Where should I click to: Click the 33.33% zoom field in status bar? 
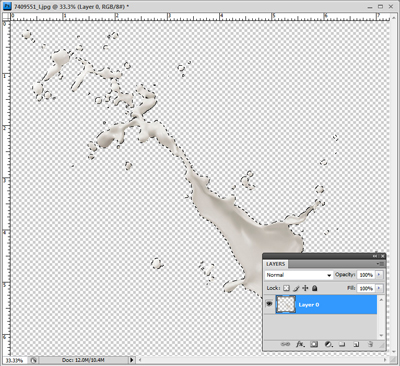point(14,360)
